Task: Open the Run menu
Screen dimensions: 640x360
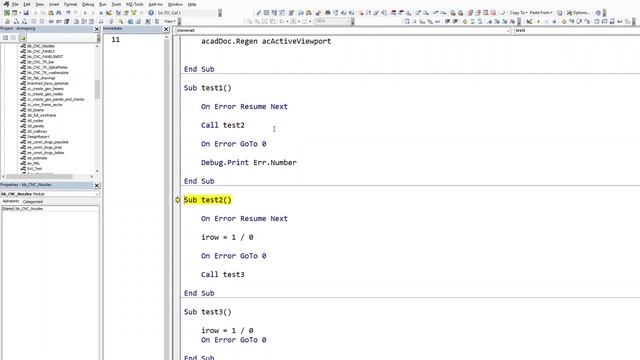Action: tap(102, 4)
